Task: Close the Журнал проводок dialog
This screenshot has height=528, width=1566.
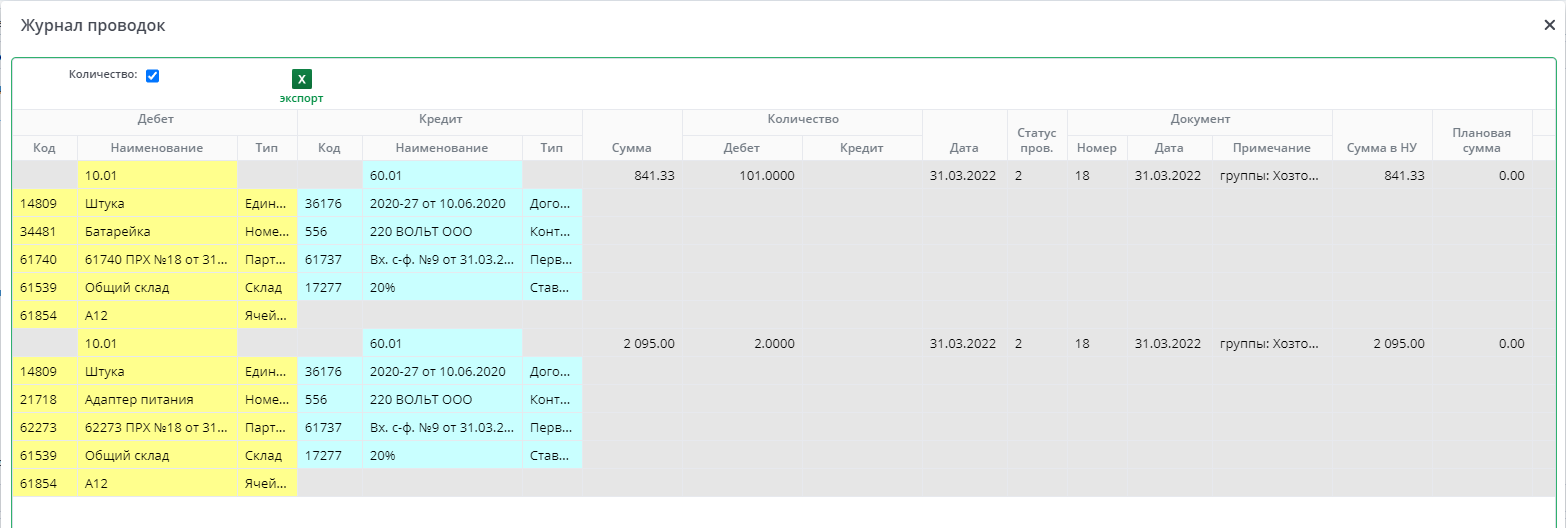Action: [1549, 26]
